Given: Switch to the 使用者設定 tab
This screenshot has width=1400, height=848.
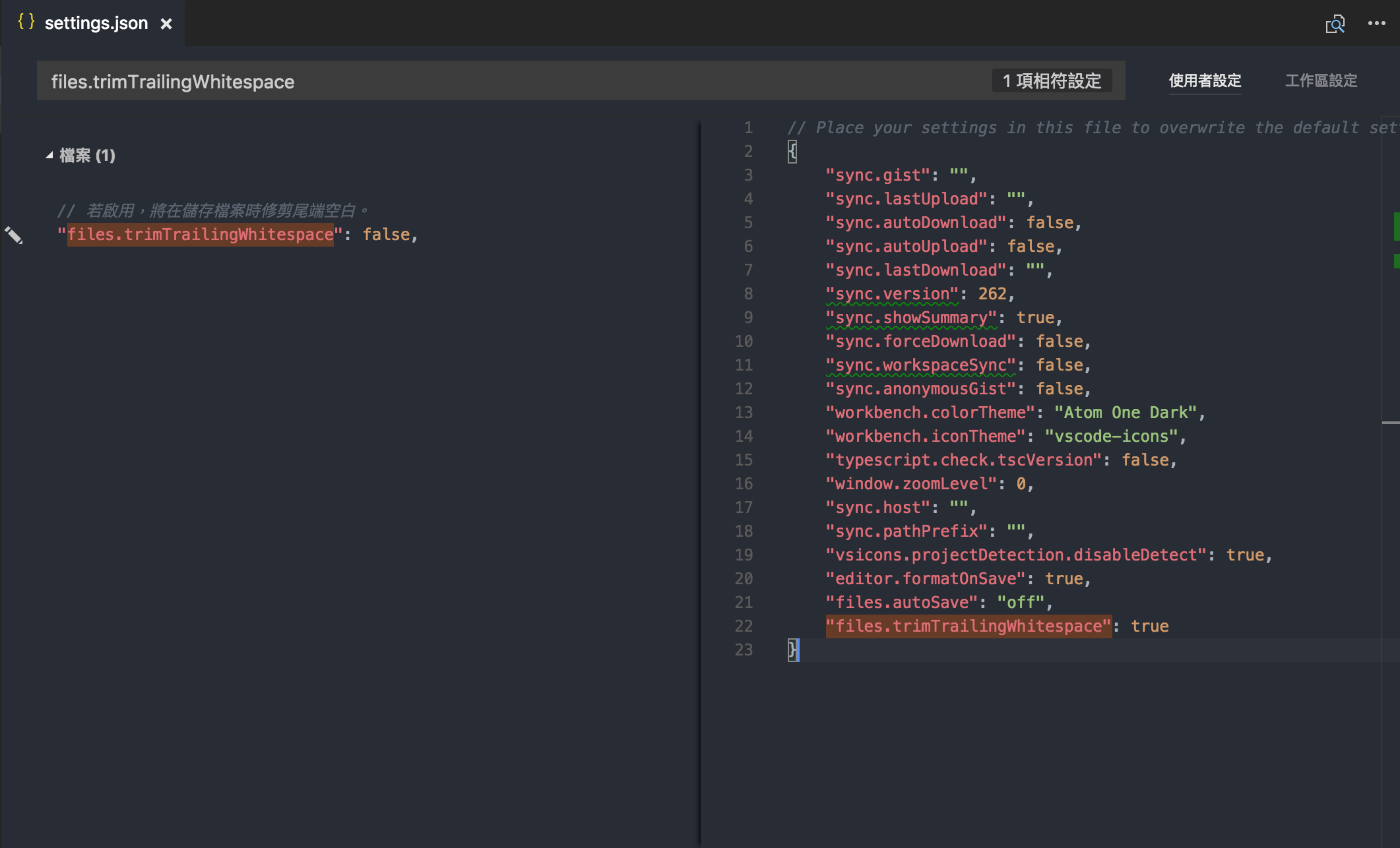Looking at the screenshot, I should (x=1205, y=80).
